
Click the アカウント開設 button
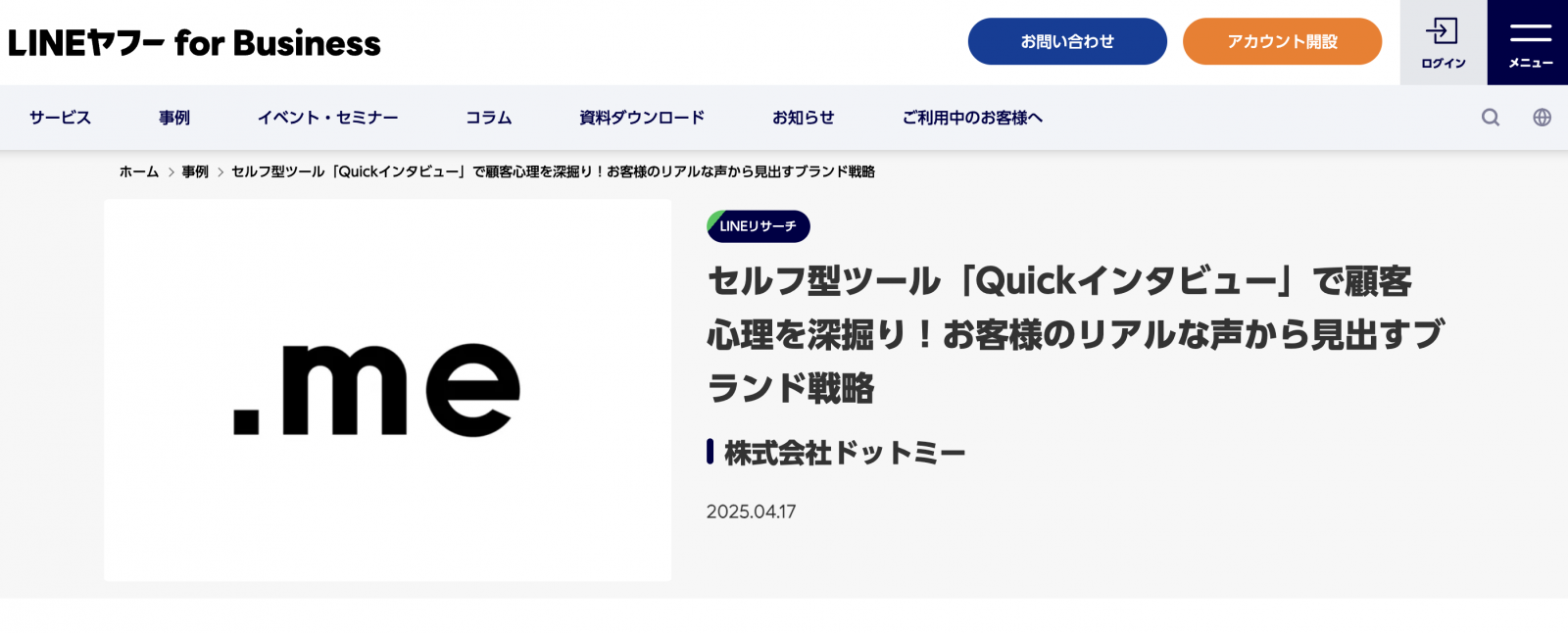point(1282,41)
